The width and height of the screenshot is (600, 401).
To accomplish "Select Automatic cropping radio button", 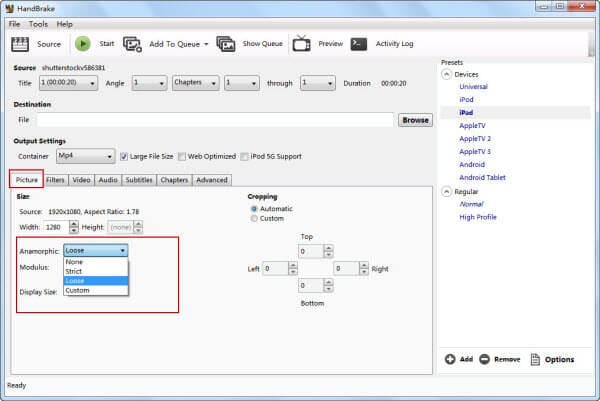I will [254, 209].
